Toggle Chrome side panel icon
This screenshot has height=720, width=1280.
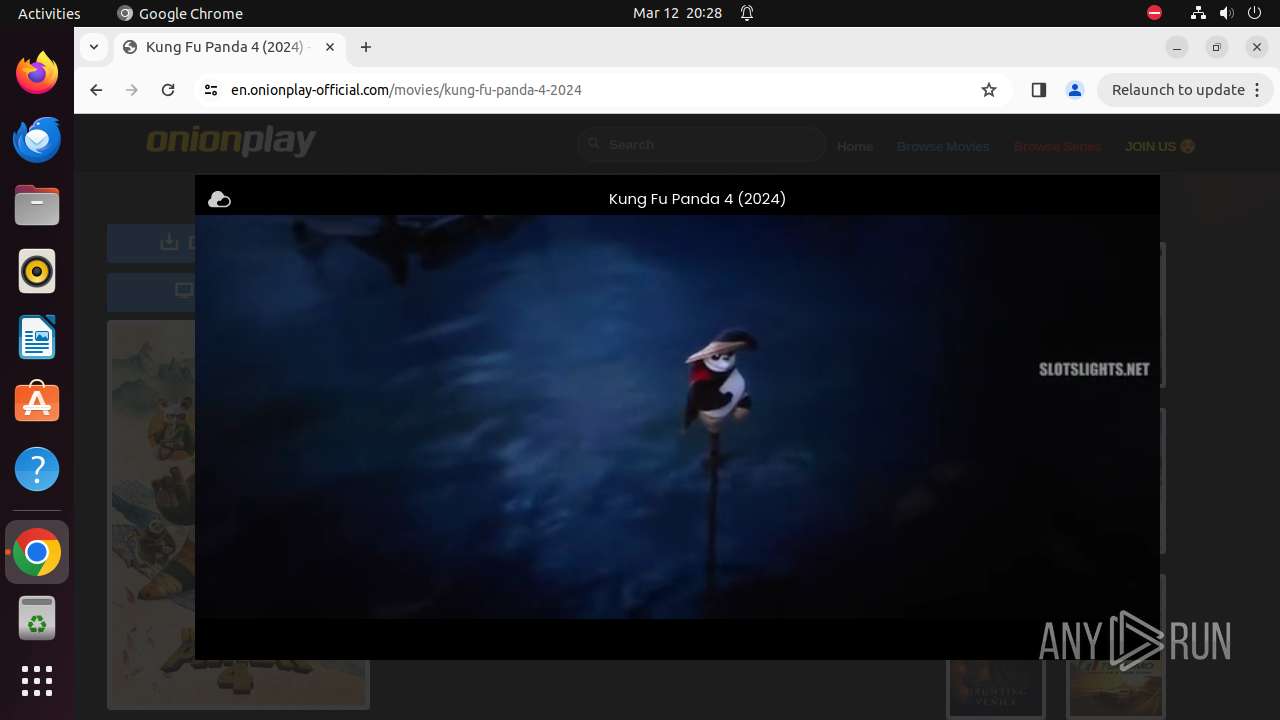[x=1038, y=90]
